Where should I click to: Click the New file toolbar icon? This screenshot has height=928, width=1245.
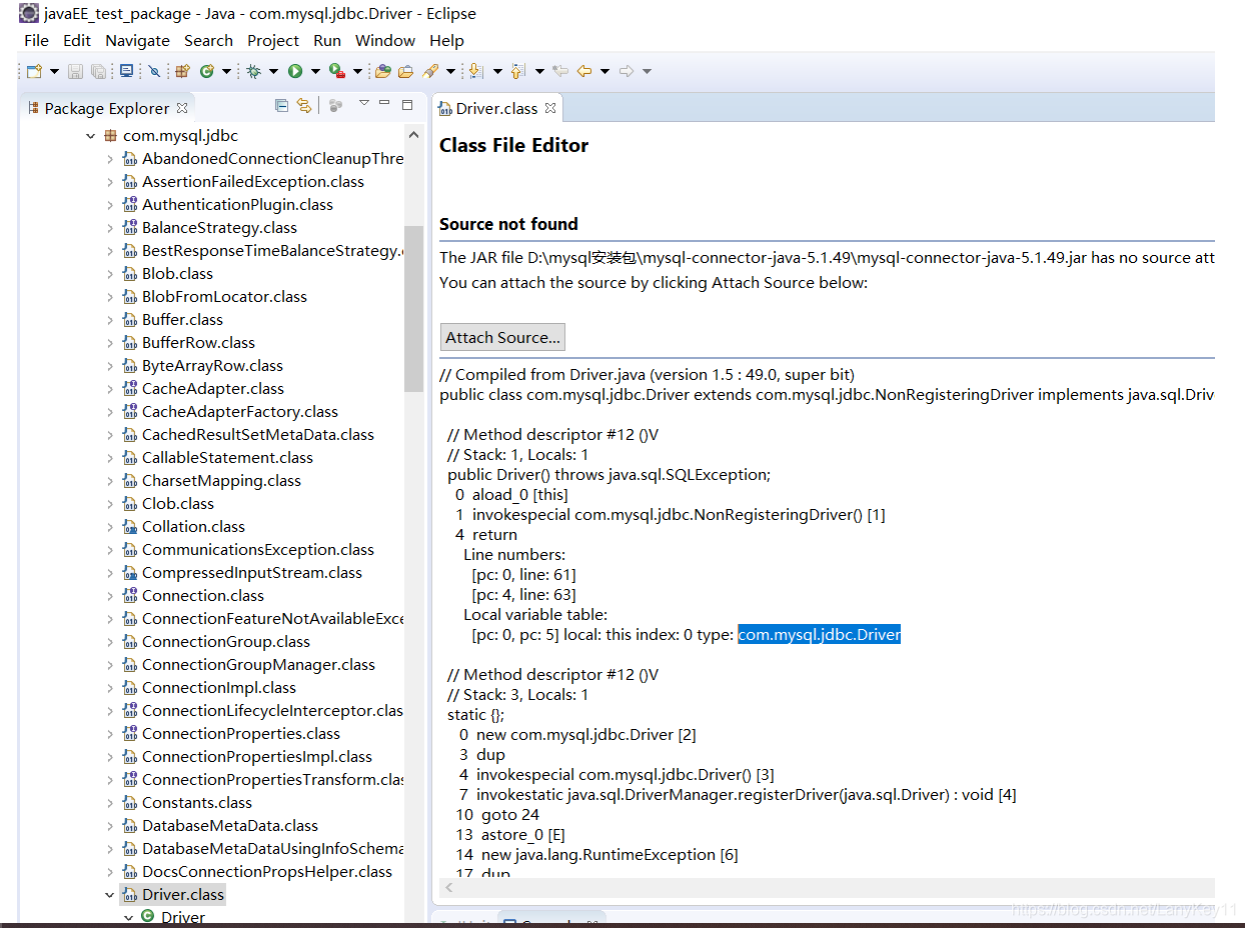[x=35, y=71]
